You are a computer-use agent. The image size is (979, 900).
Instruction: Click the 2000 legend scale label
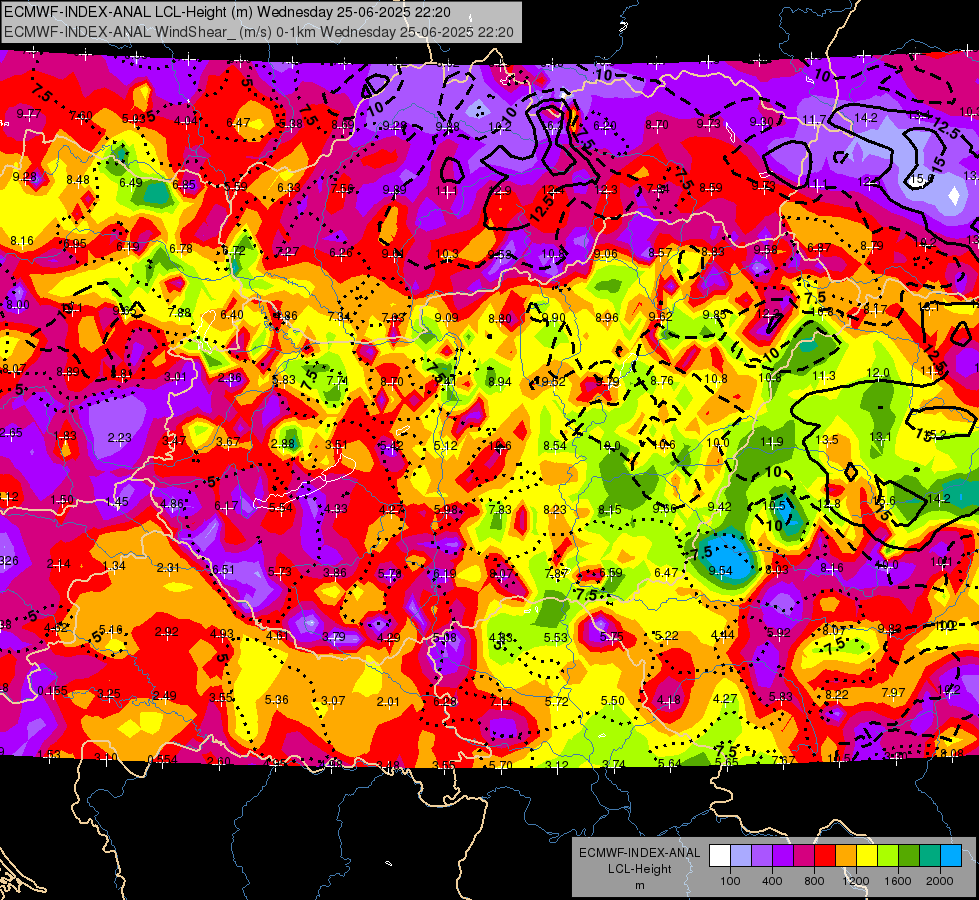[x=940, y=881]
